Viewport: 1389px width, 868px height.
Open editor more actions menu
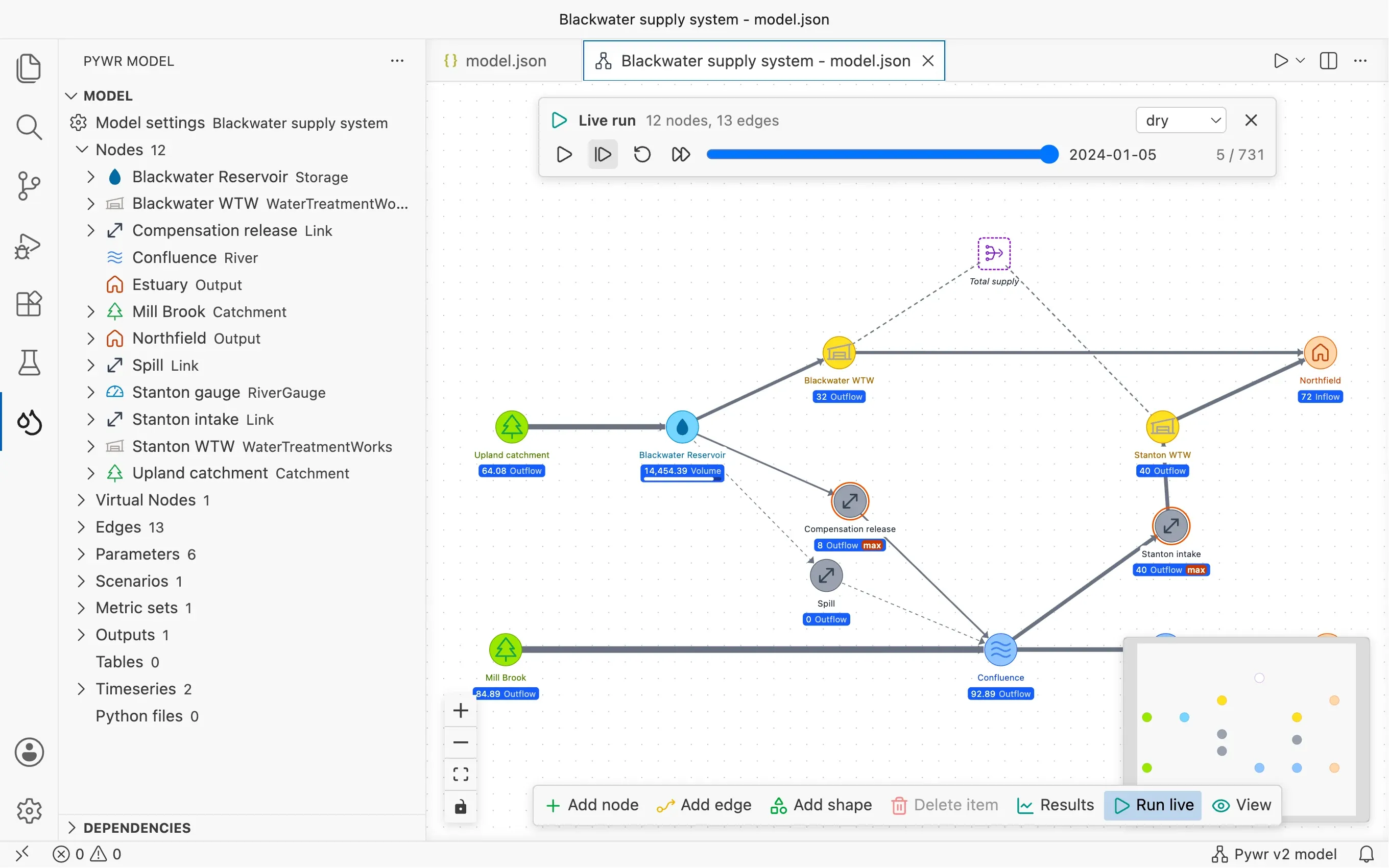[x=1360, y=60]
